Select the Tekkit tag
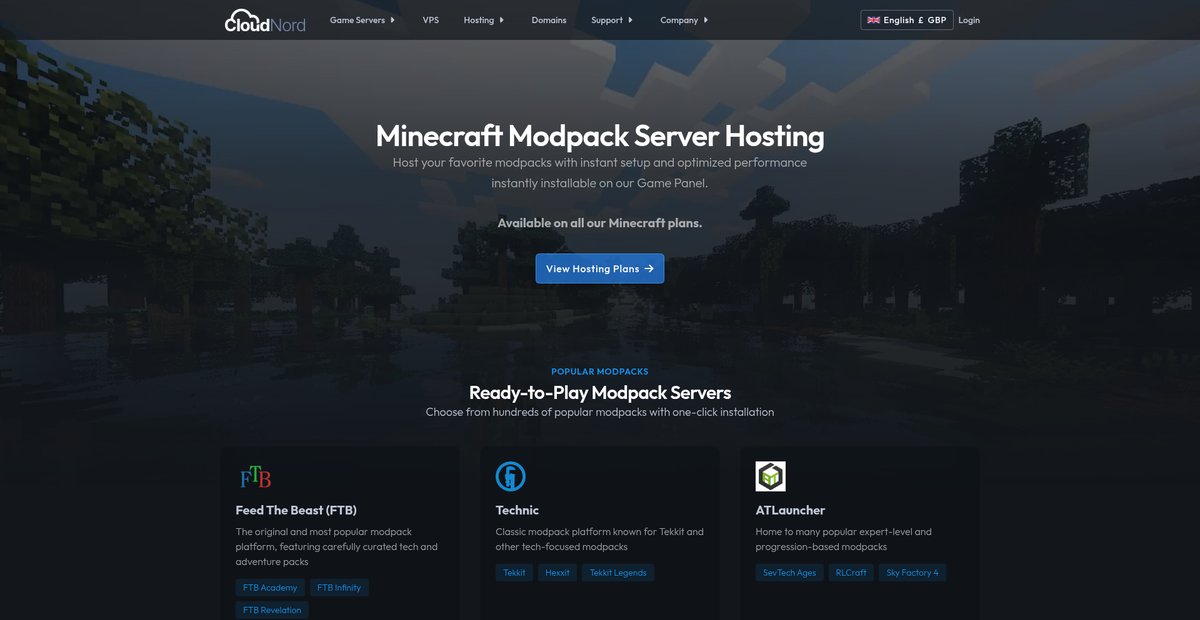The height and width of the screenshot is (620, 1200). click(x=514, y=573)
